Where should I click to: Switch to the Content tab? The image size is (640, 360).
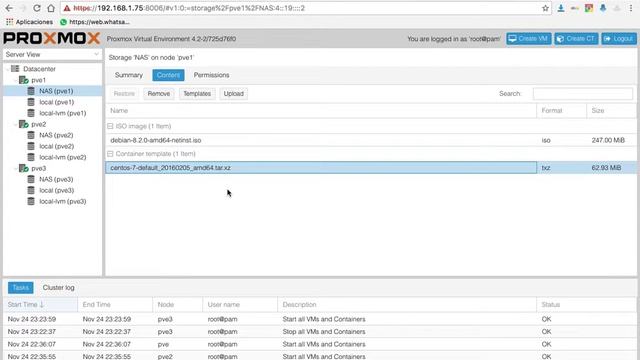coord(168,75)
